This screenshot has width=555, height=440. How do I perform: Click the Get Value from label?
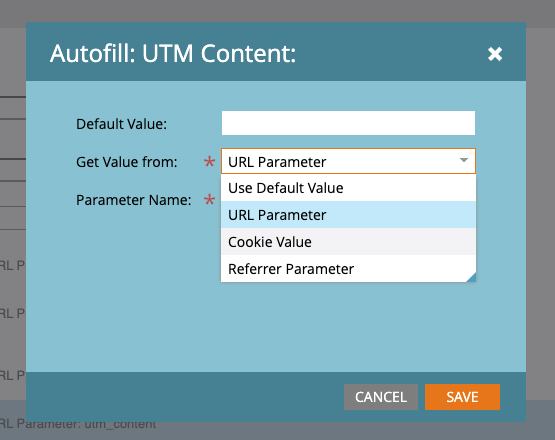[127, 162]
